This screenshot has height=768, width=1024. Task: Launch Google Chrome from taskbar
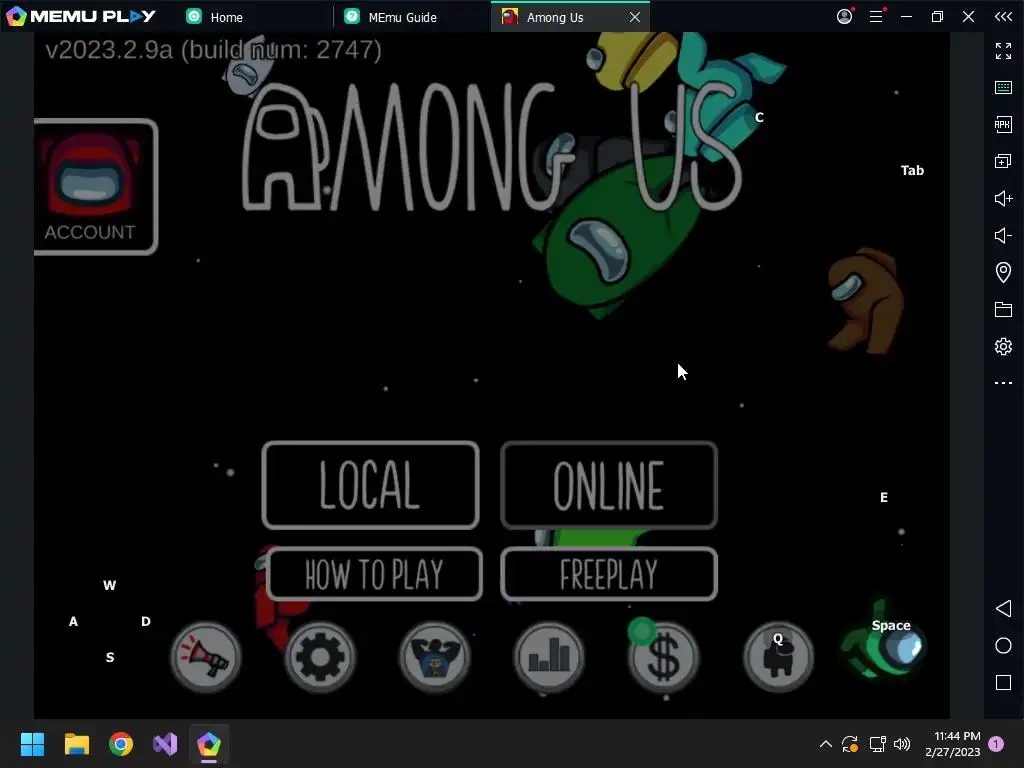coord(121,744)
